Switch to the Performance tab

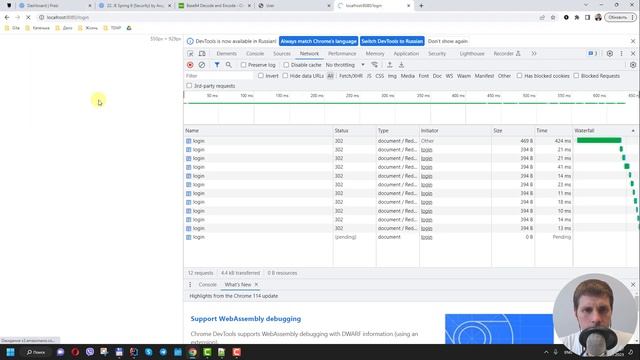click(x=342, y=53)
